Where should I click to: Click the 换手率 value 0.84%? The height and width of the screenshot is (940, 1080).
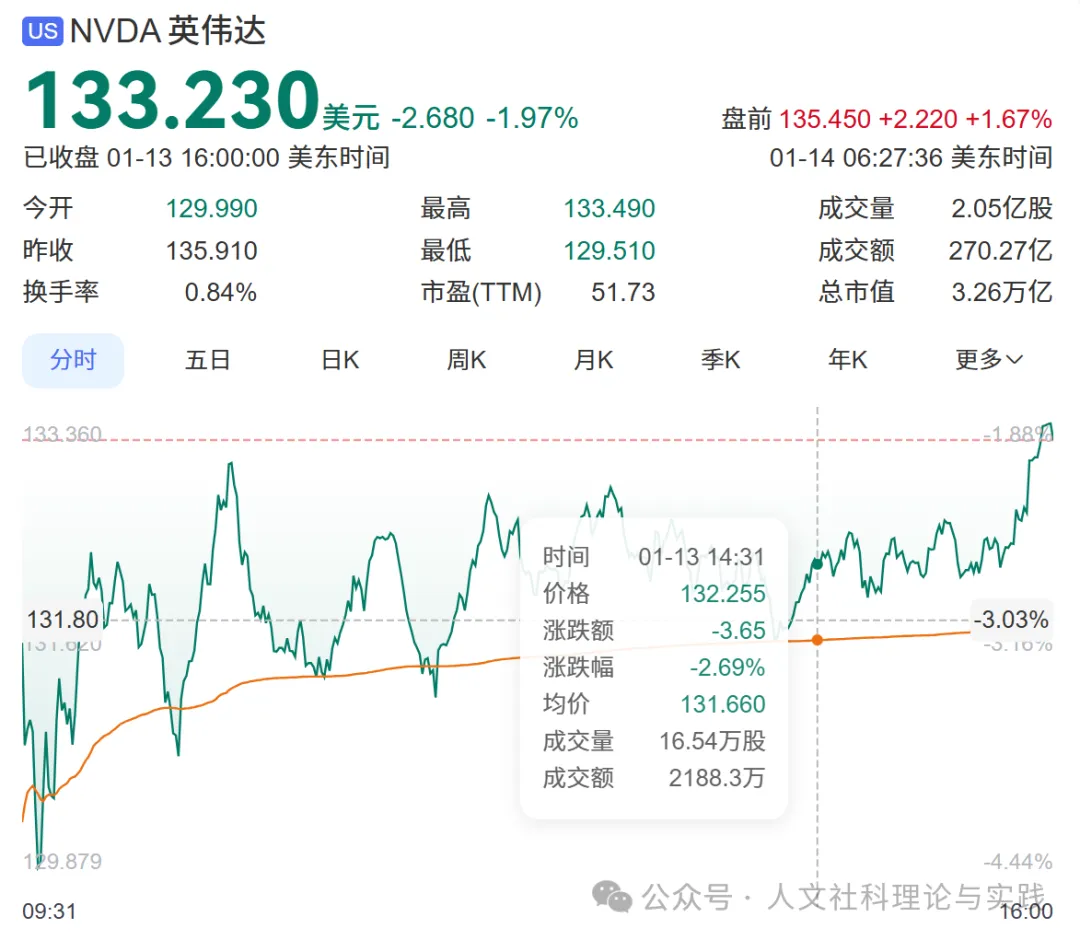(221, 293)
